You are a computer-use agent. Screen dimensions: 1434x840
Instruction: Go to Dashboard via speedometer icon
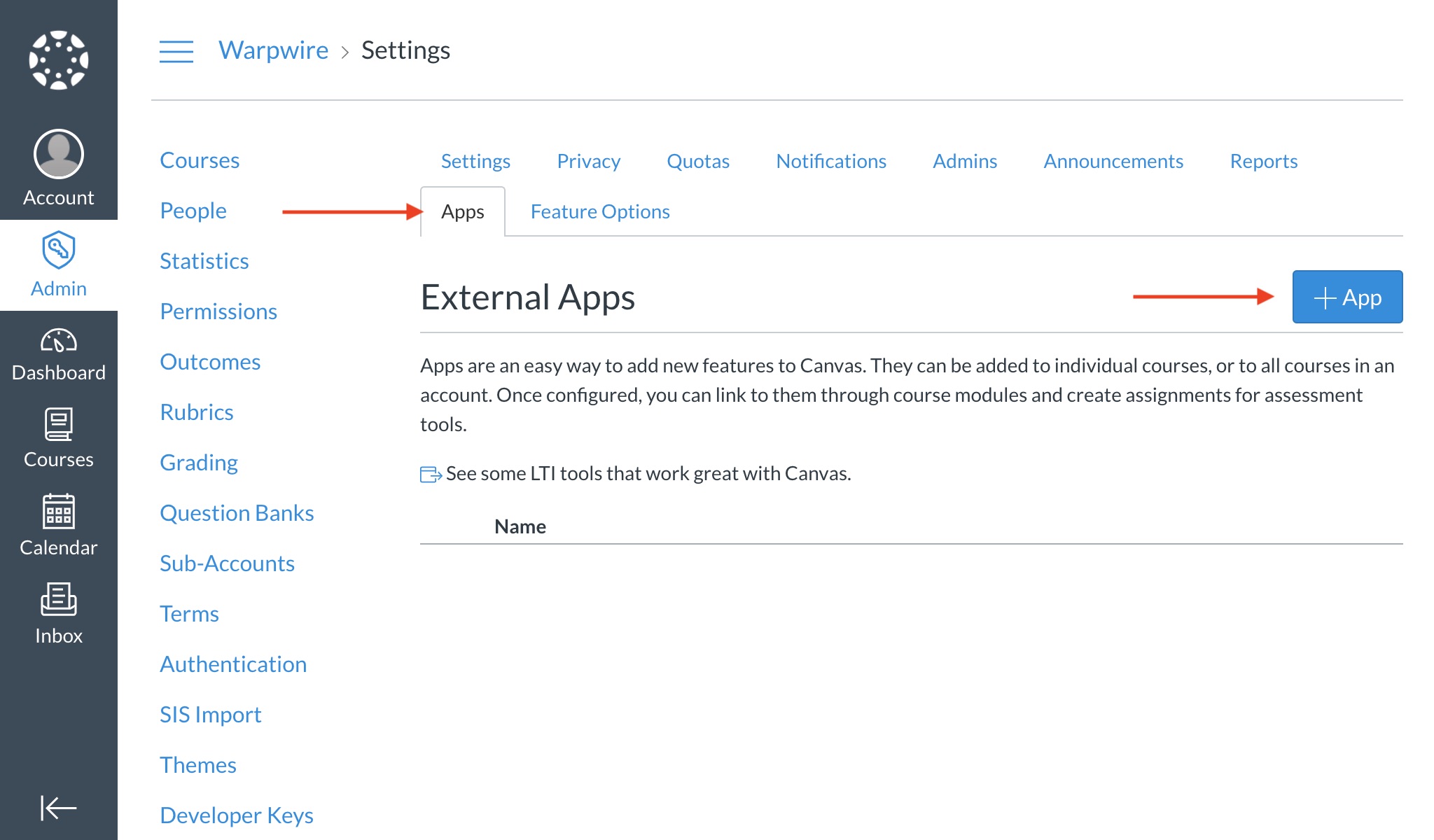59,341
